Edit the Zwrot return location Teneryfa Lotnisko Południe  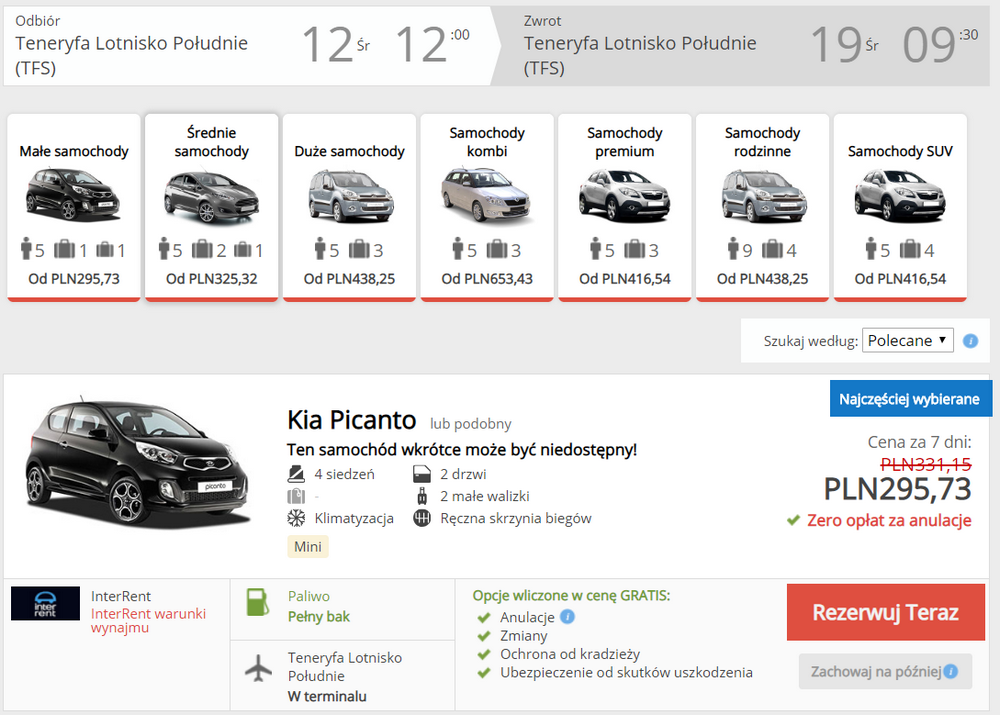pyautogui.click(x=640, y=55)
